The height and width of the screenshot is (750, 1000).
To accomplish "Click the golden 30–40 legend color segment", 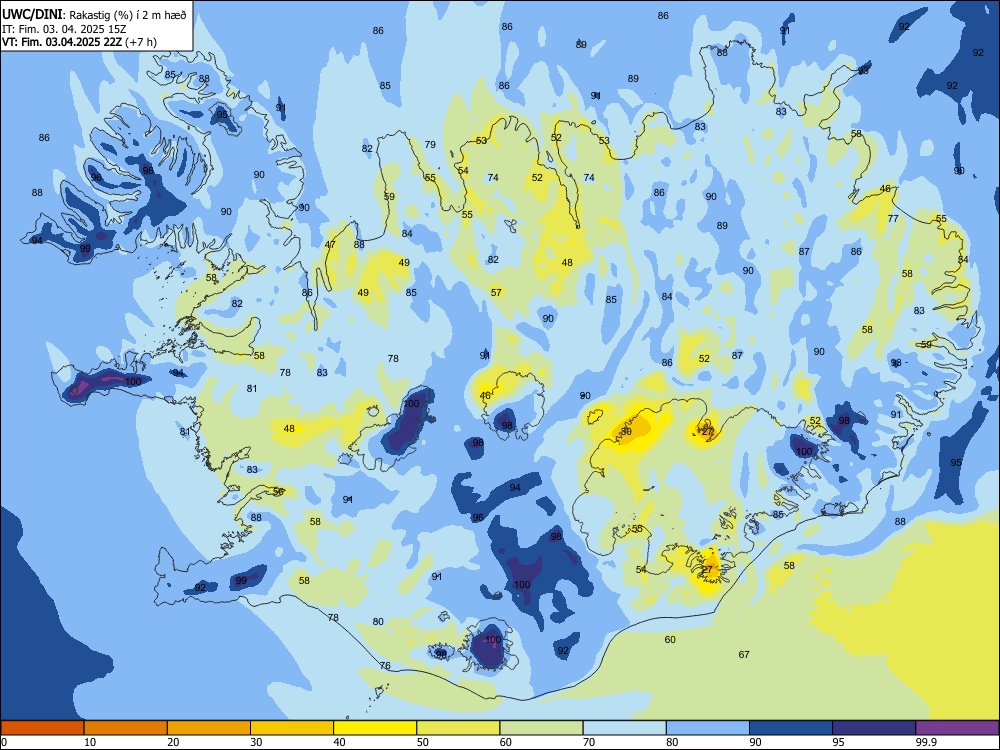I will tap(292, 728).
